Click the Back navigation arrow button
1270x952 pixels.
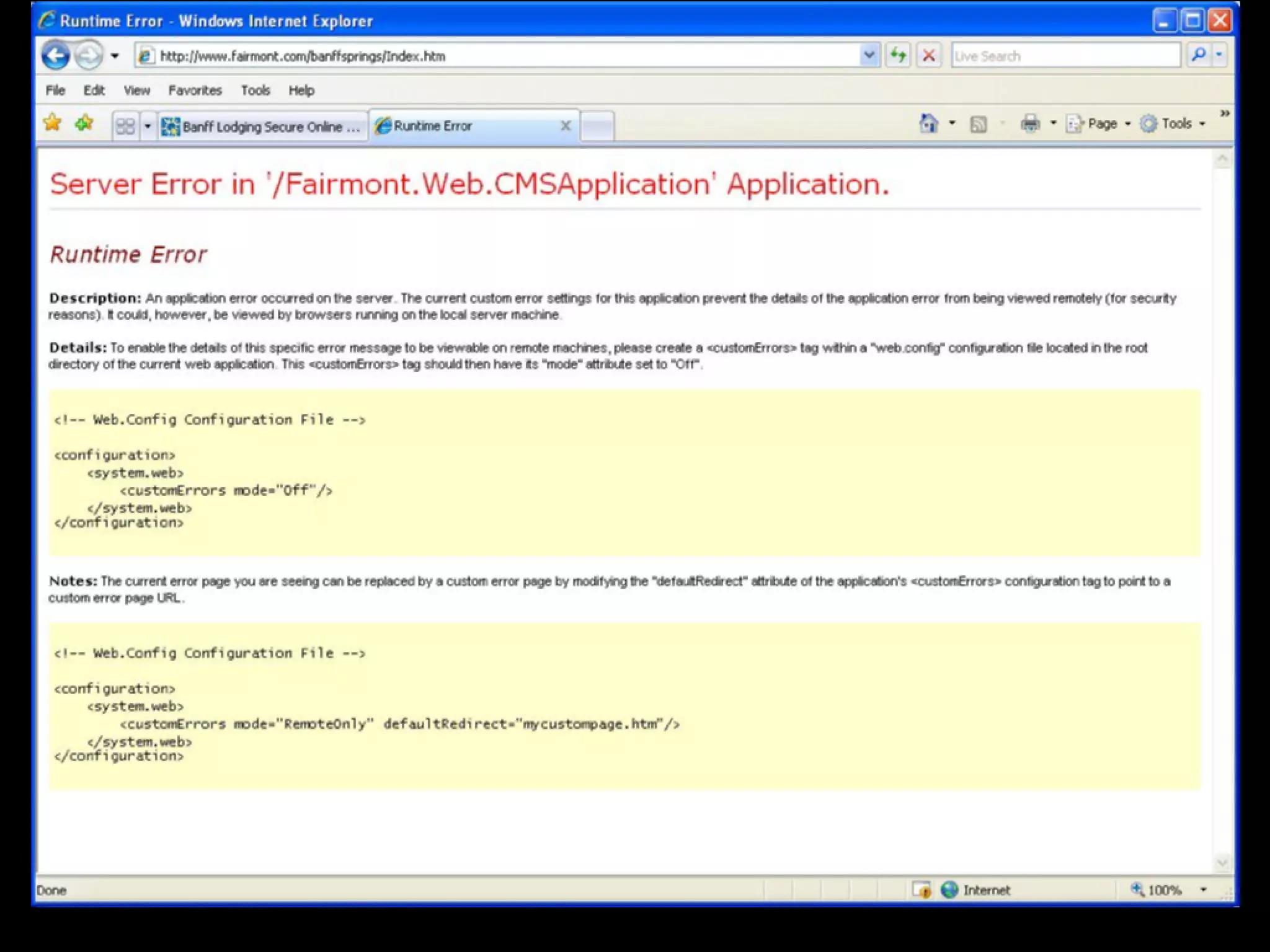56,56
